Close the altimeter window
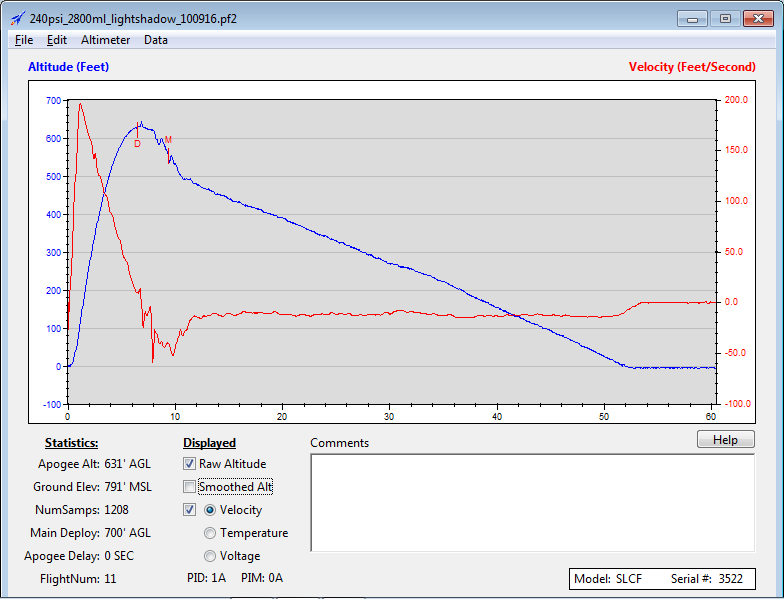Viewport: 784px width, 599px height. pos(758,19)
